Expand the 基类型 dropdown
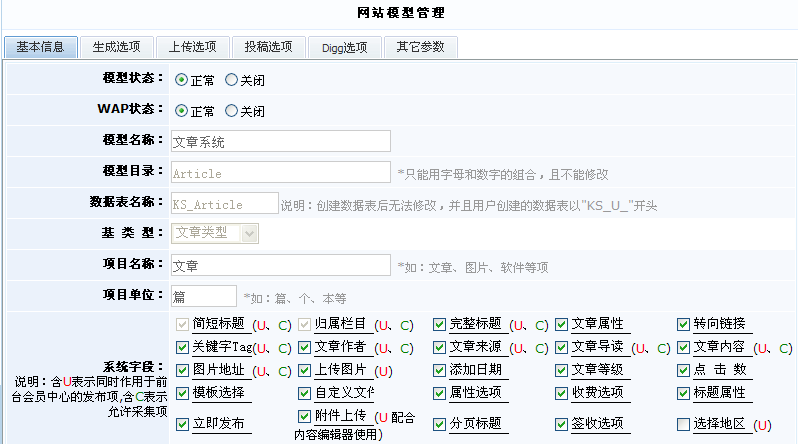 coord(215,233)
